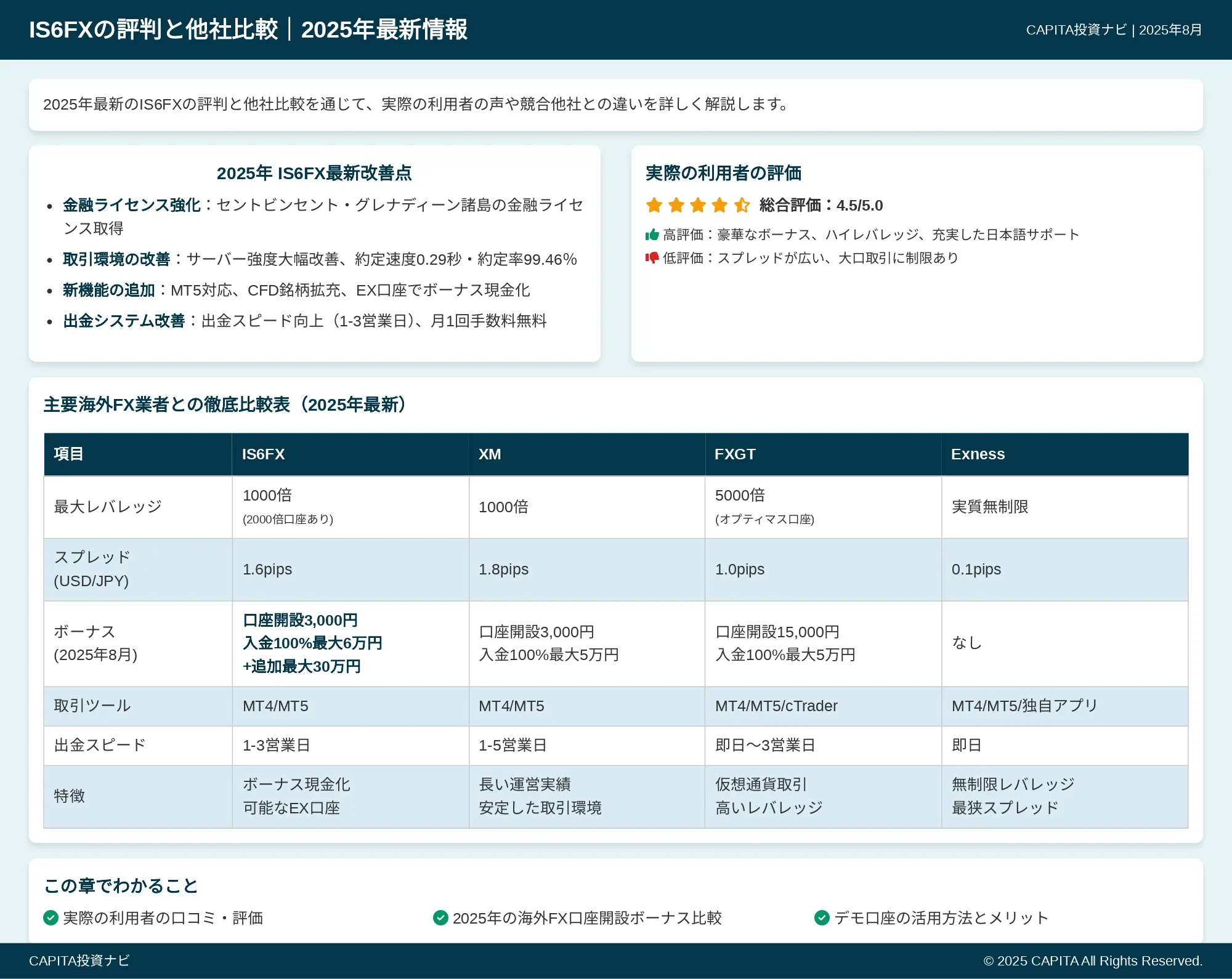The image size is (1232, 979).
Task: Click the ボーナス (2025年8月) row label
Action: (95, 643)
